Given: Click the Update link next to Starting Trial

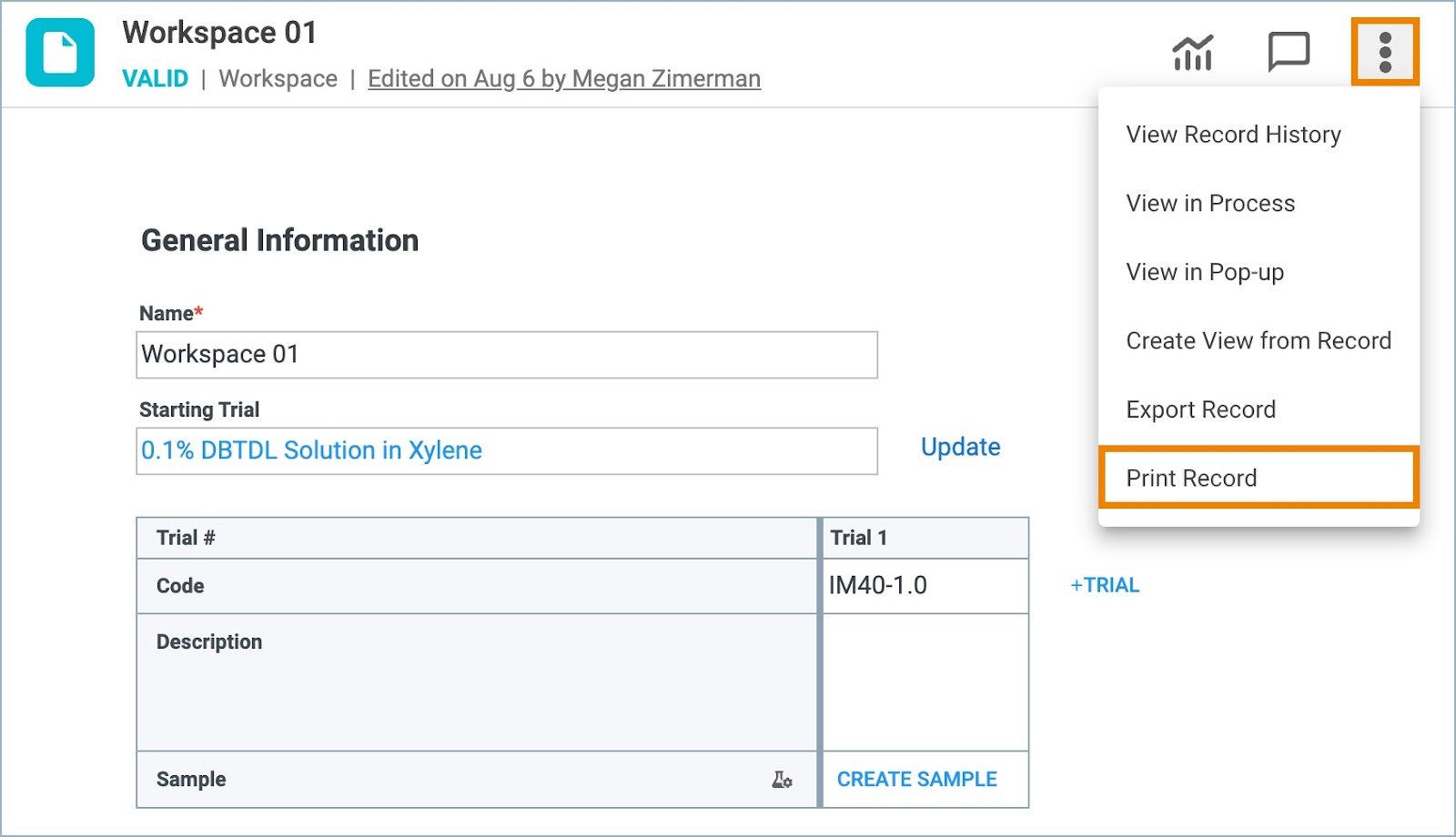Looking at the screenshot, I should coord(960,447).
